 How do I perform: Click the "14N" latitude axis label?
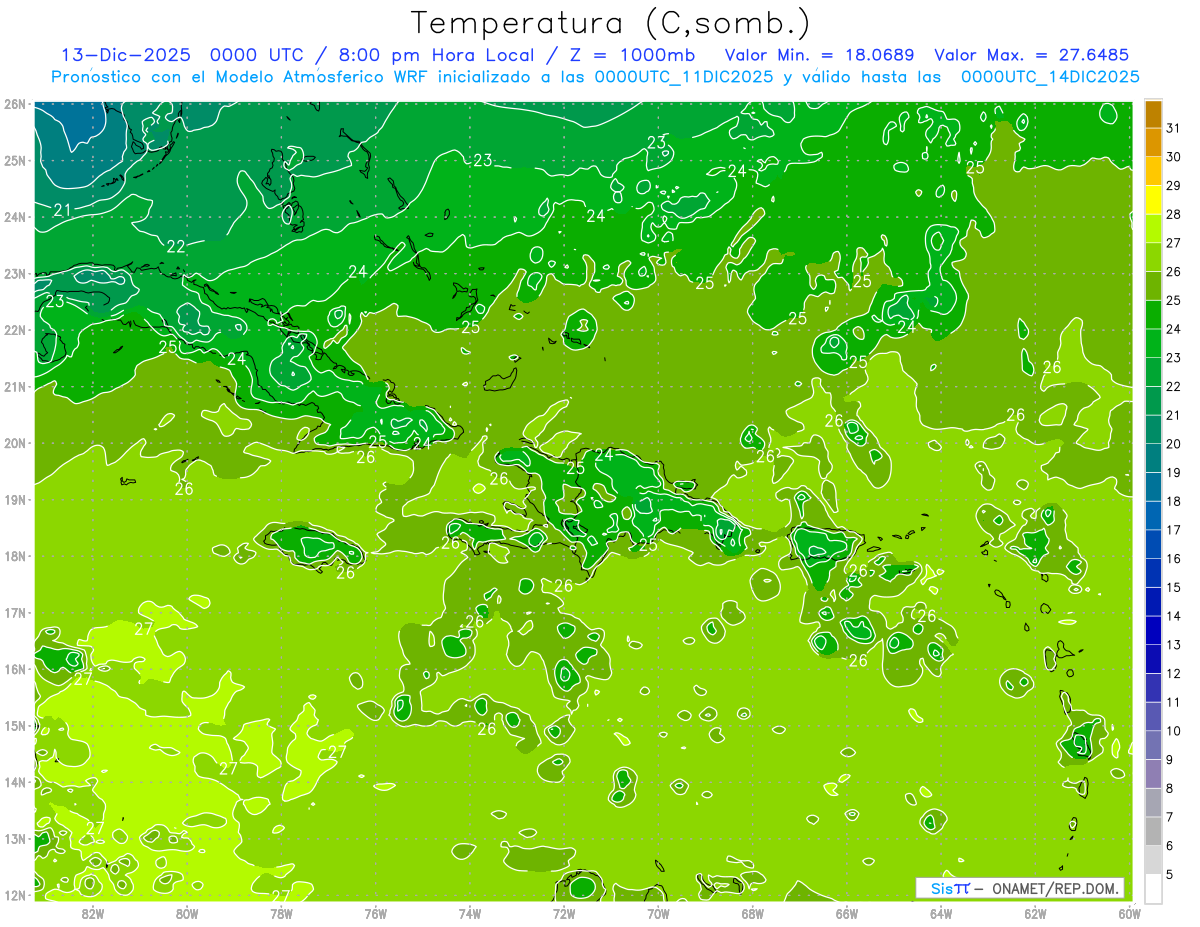(15, 782)
